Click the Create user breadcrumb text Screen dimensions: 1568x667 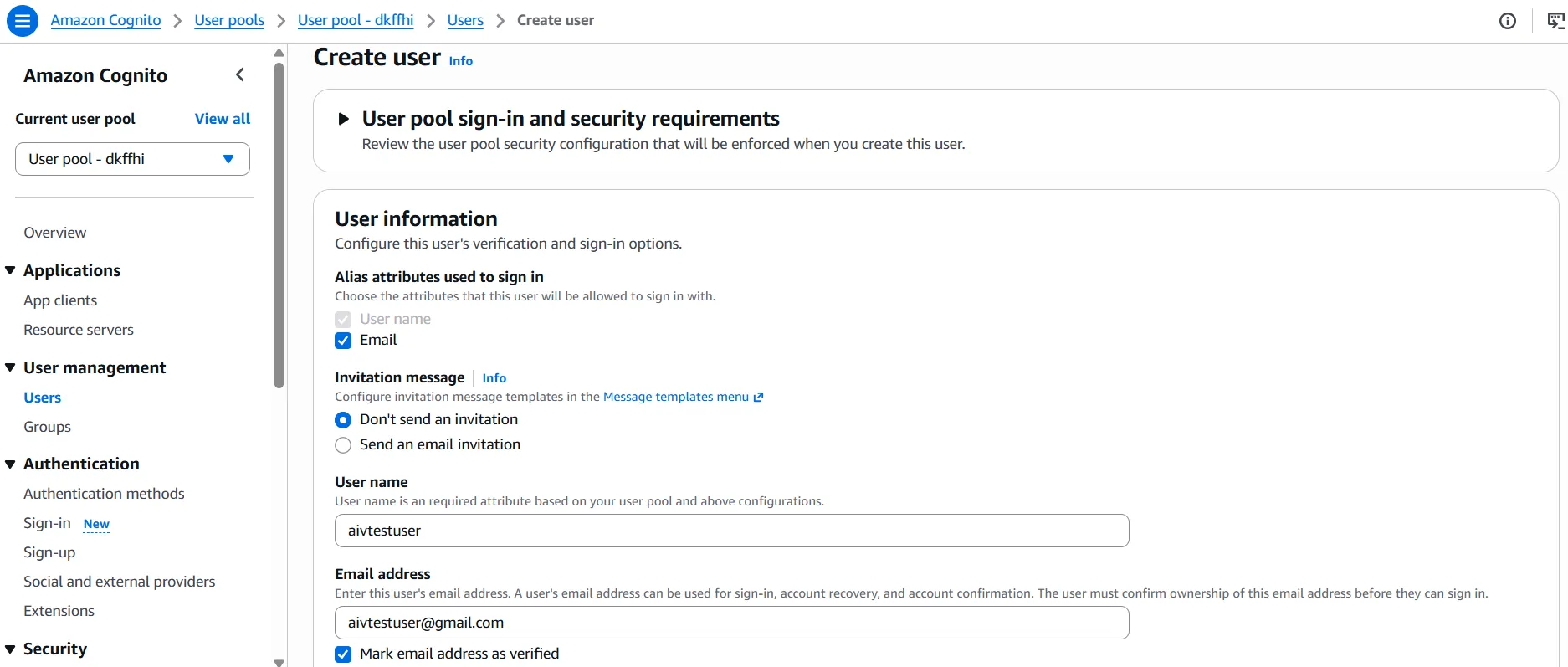point(556,20)
